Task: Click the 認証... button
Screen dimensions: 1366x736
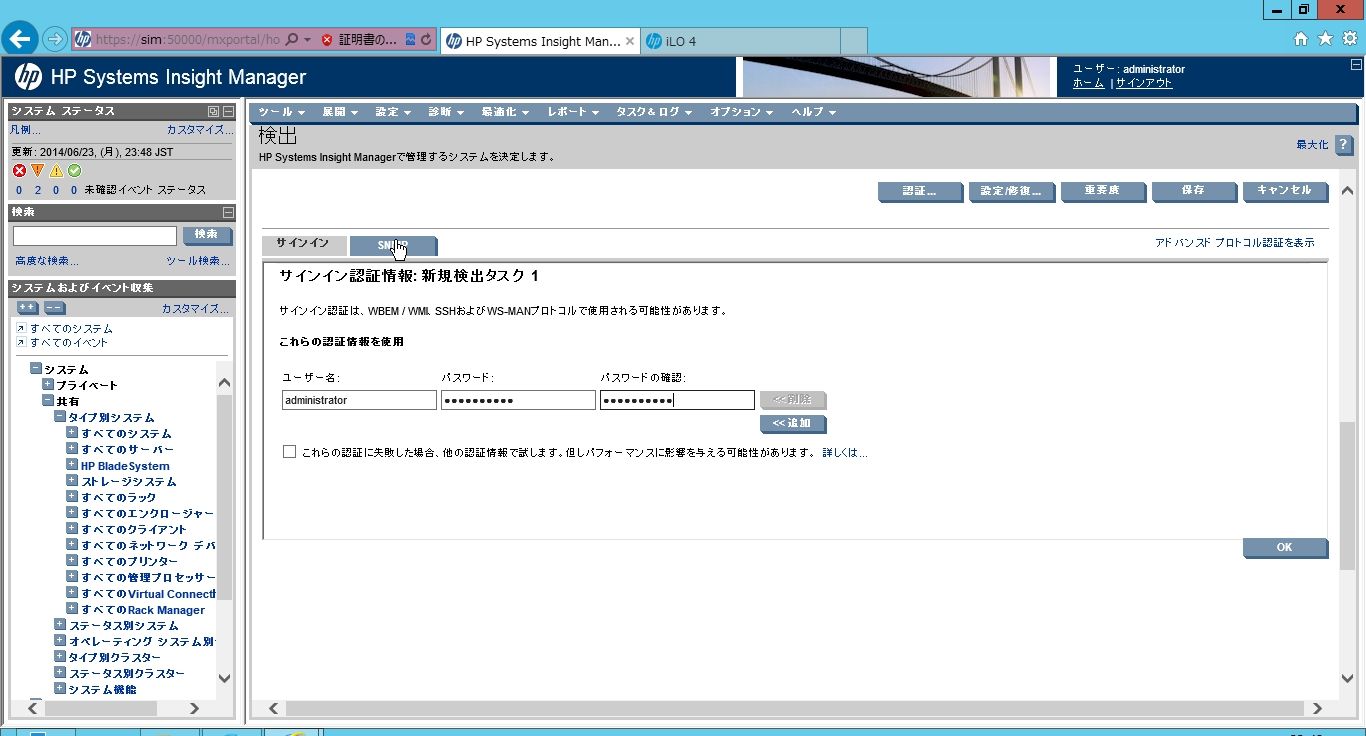Action: click(920, 191)
